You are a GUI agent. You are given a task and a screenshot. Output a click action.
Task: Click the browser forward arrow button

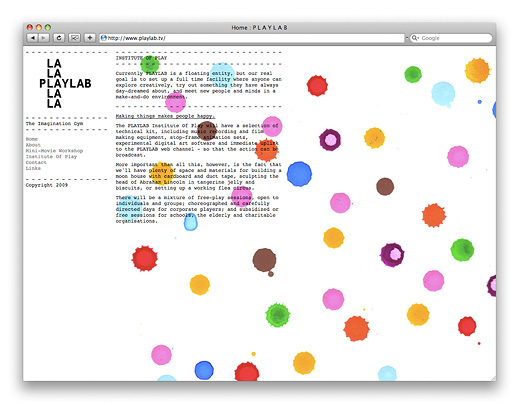[x=44, y=38]
